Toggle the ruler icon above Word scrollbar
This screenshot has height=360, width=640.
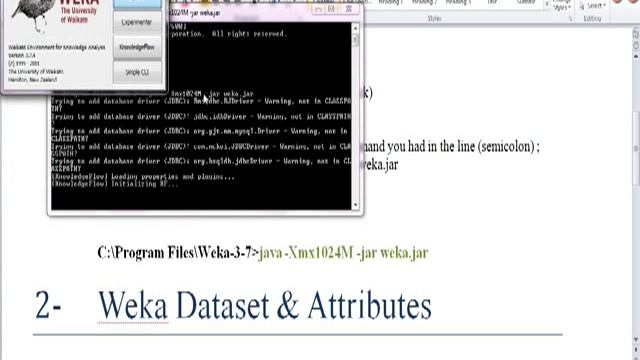coord(636,34)
